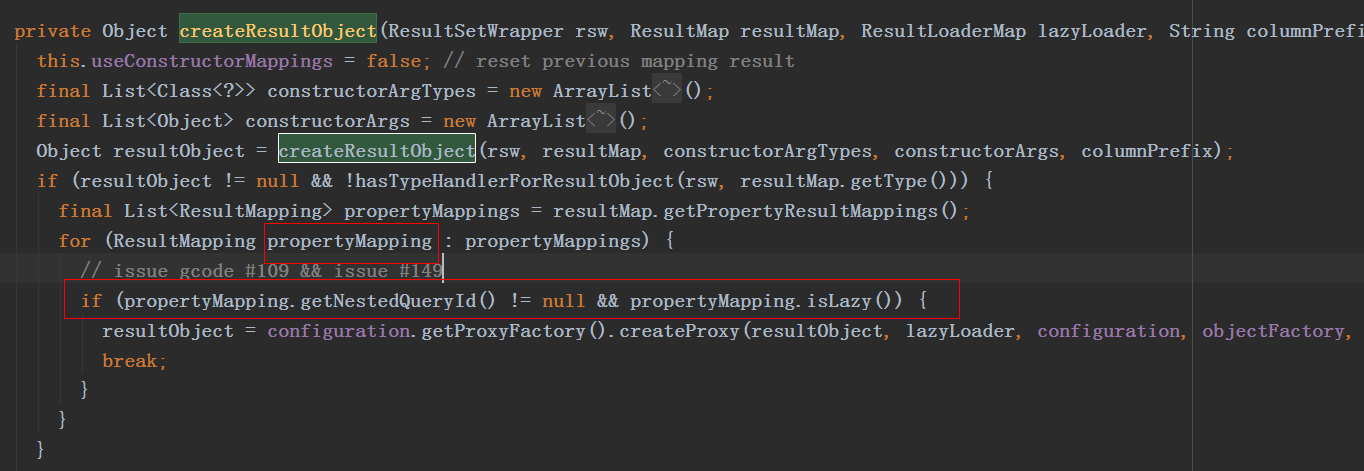Click createProxy method call
The width and height of the screenshot is (1364, 471).
click(x=680, y=331)
